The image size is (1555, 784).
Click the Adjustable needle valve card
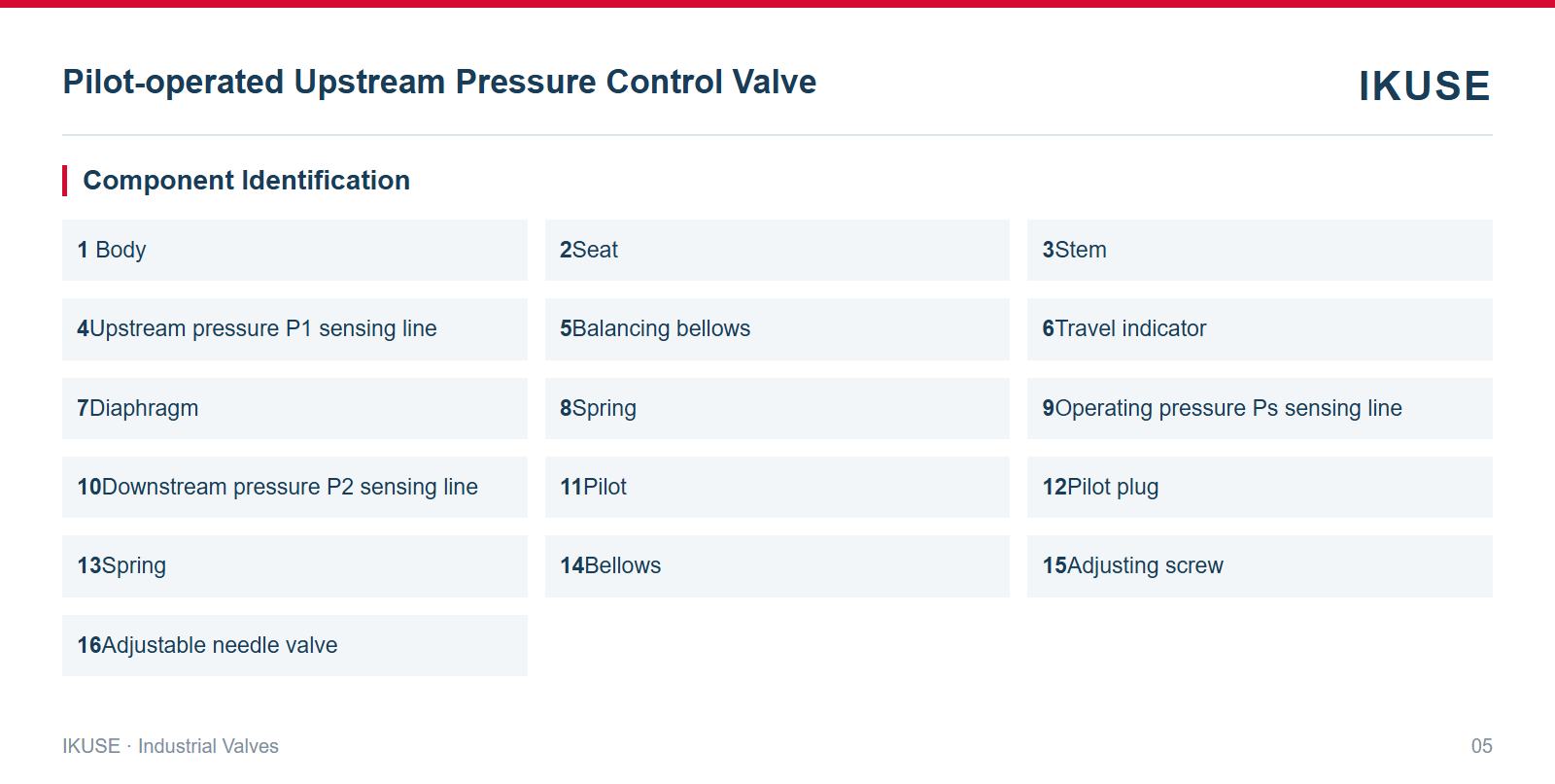294,645
